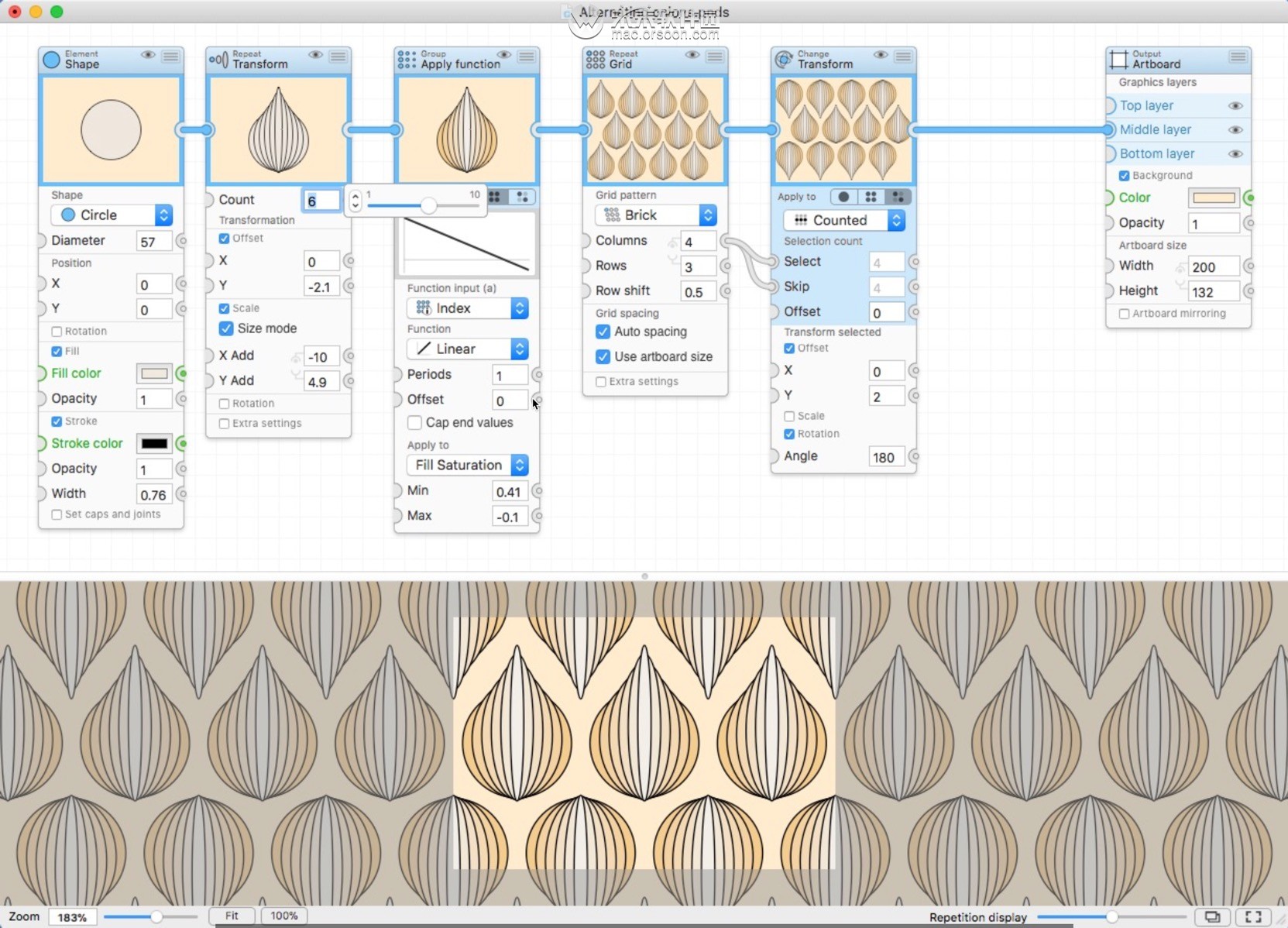Open the Artboard node menu icon
This screenshot has width=1288, height=928.
[x=1238, y=57]
